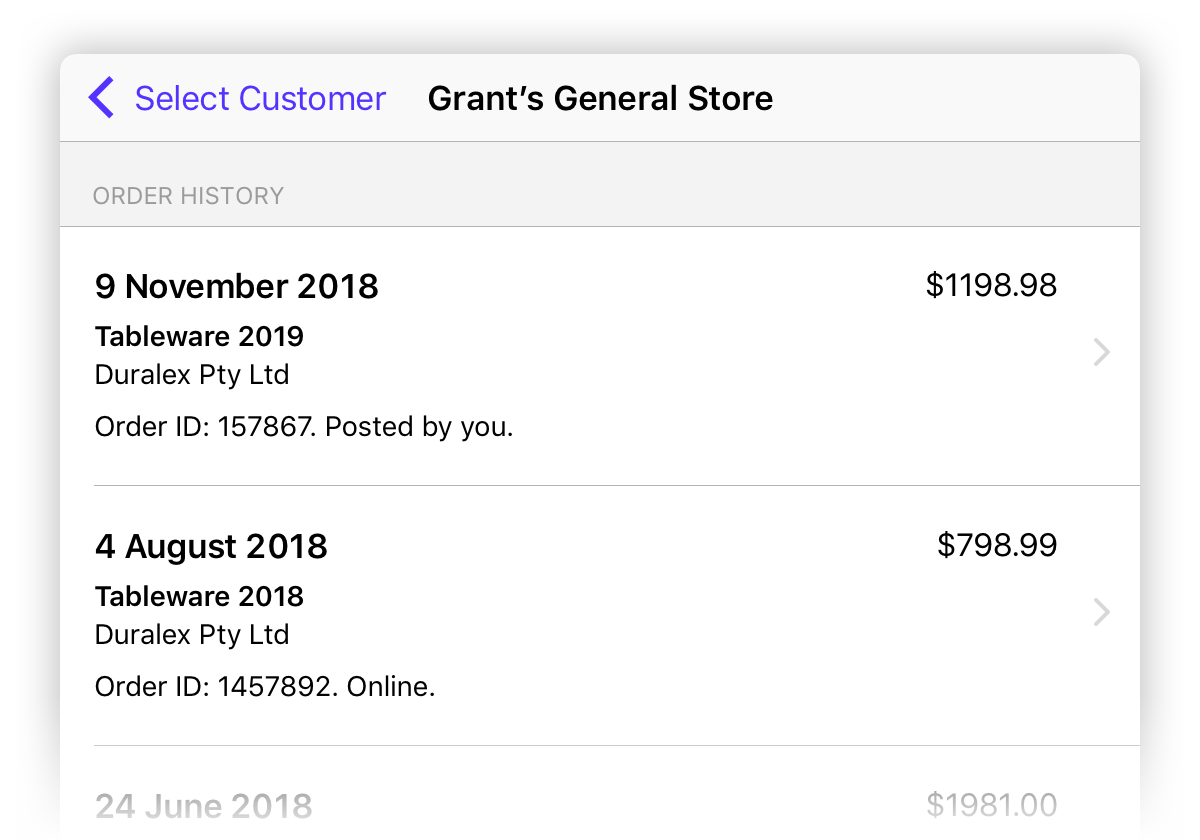This screenshot has width=1200, height=840.
Task: Click the ORDER HISTORY section header
Action: pos(188,196)
